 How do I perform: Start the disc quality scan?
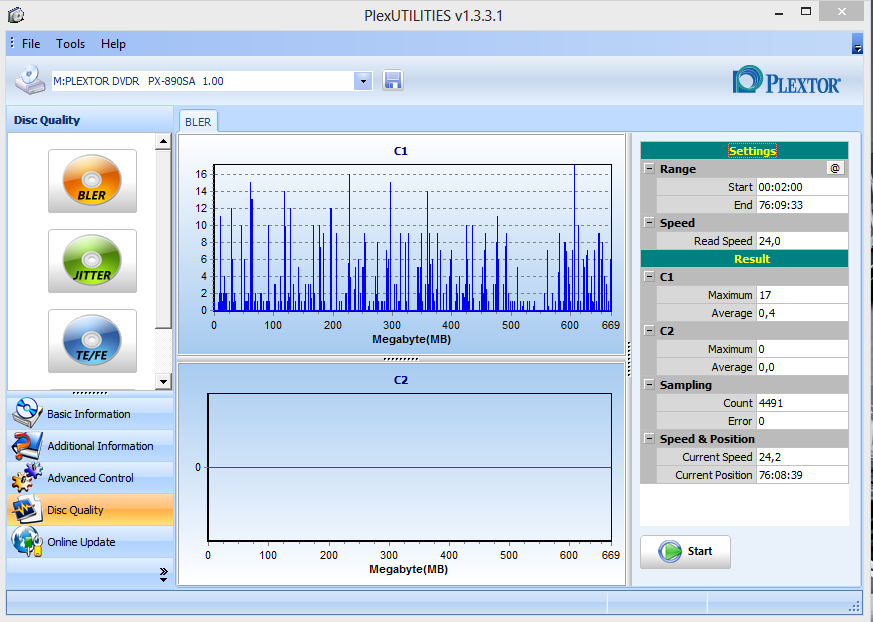point(685,552)
